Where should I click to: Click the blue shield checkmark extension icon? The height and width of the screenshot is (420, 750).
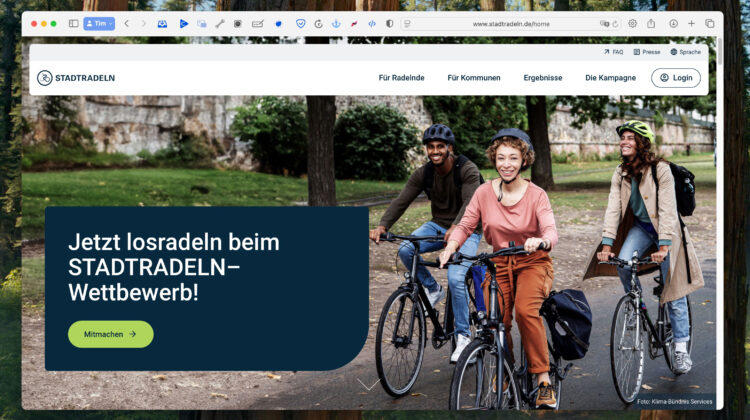[300, 23]
